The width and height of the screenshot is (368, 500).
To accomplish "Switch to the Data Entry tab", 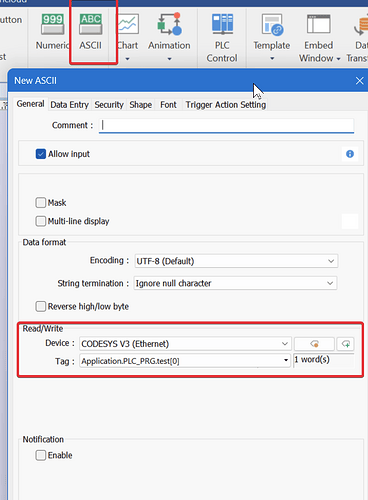I will tap(69, 105).
